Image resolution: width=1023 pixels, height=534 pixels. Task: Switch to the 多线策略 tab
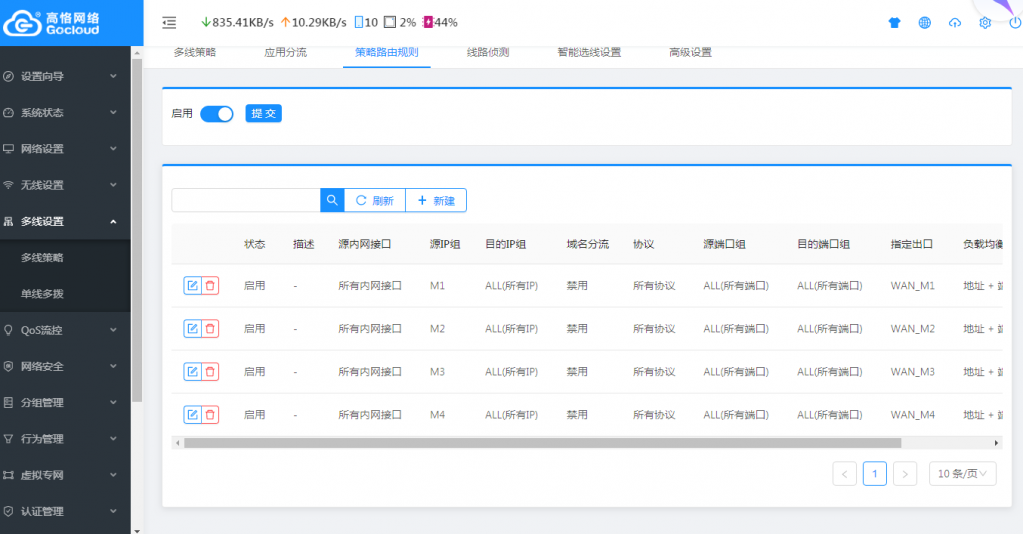point(194,52)
